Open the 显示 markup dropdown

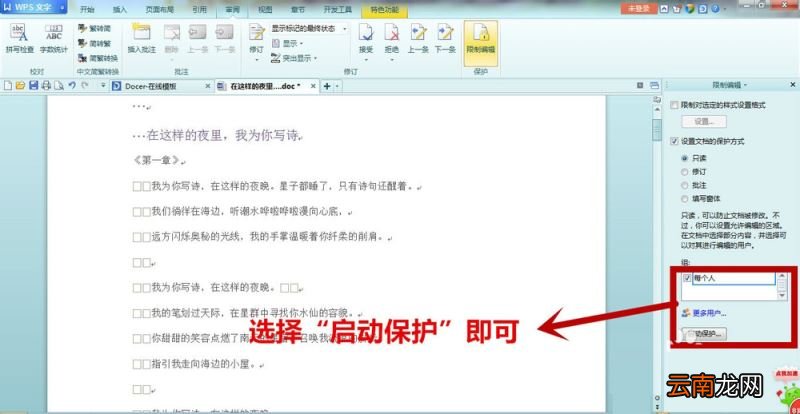point(287,43)
